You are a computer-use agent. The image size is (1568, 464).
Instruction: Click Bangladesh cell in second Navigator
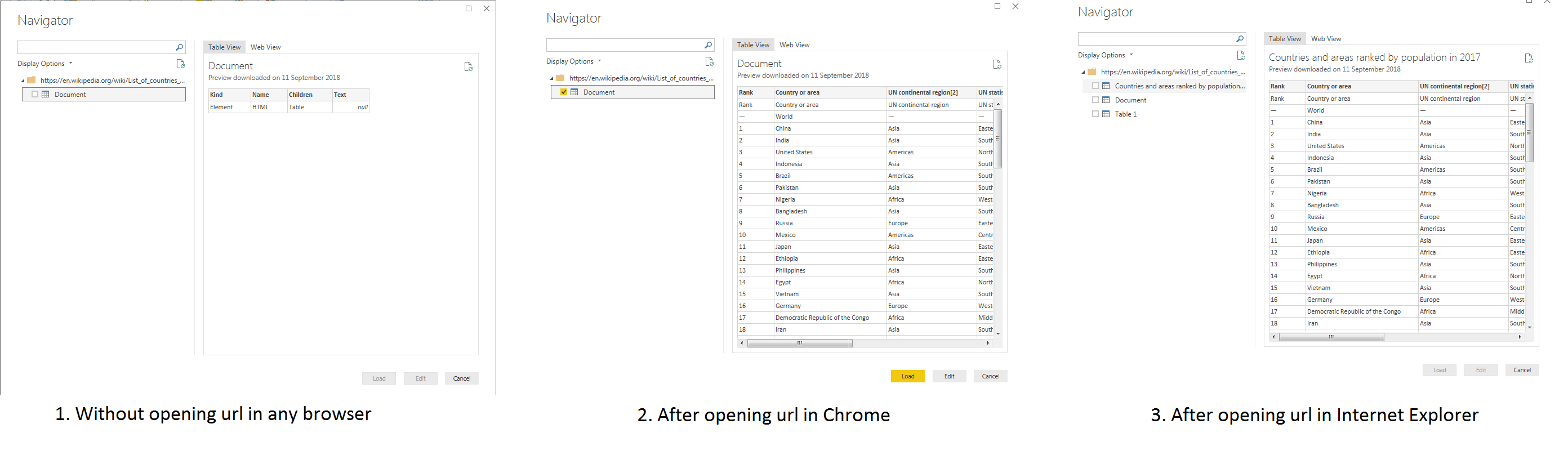pyautogui.click(x=830, y=211)
